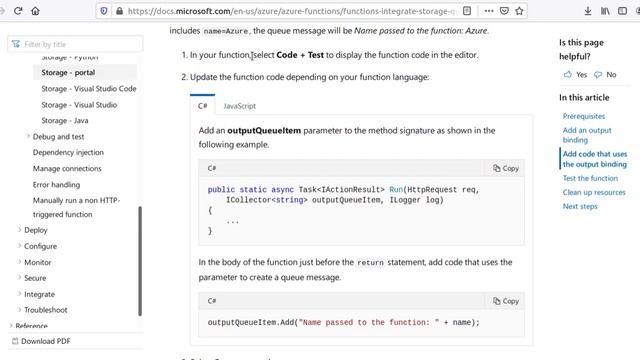Open Manage connections article

click(67, 168)
